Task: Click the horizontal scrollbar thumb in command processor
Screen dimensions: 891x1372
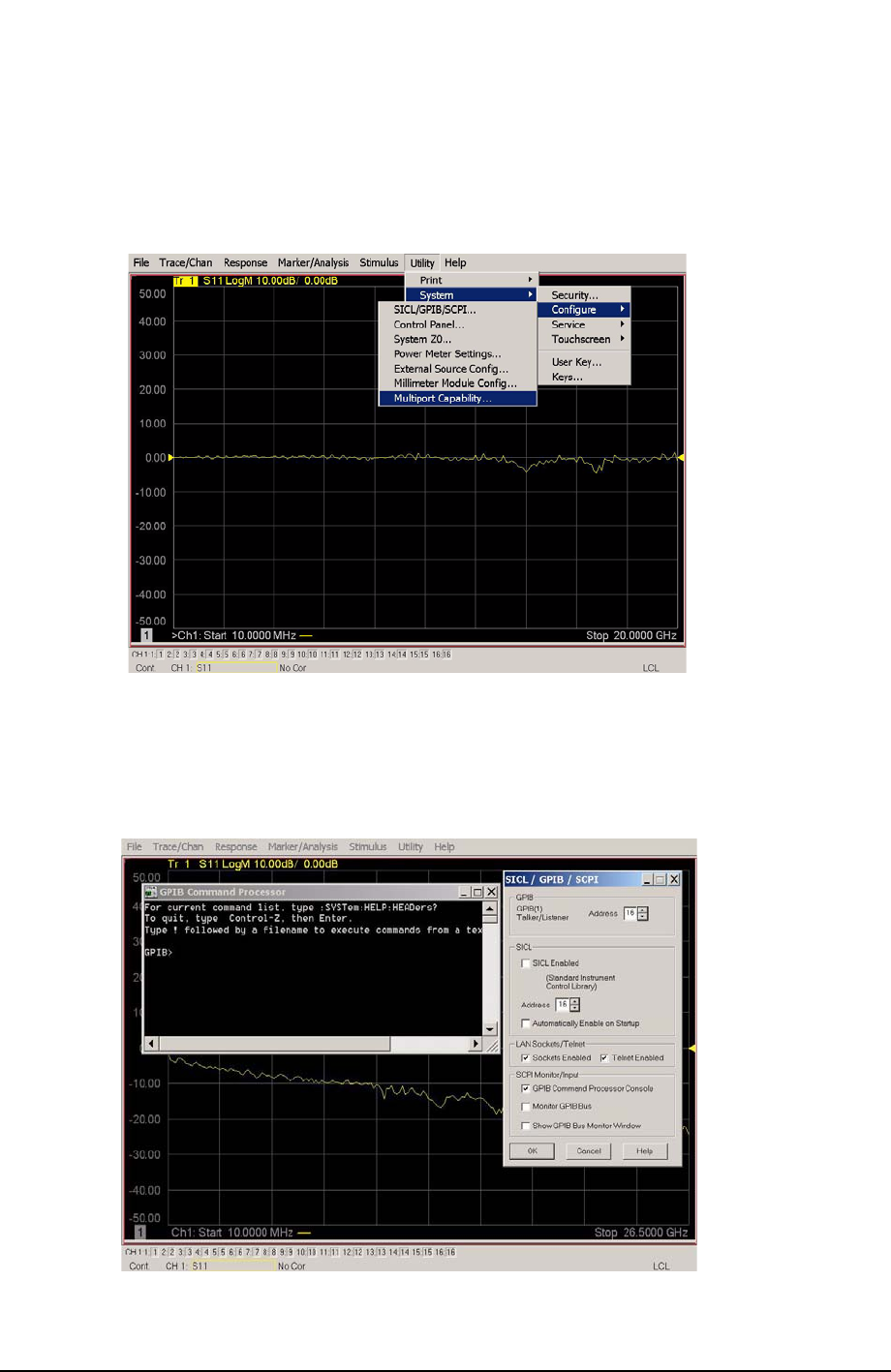Action: 274,1044
